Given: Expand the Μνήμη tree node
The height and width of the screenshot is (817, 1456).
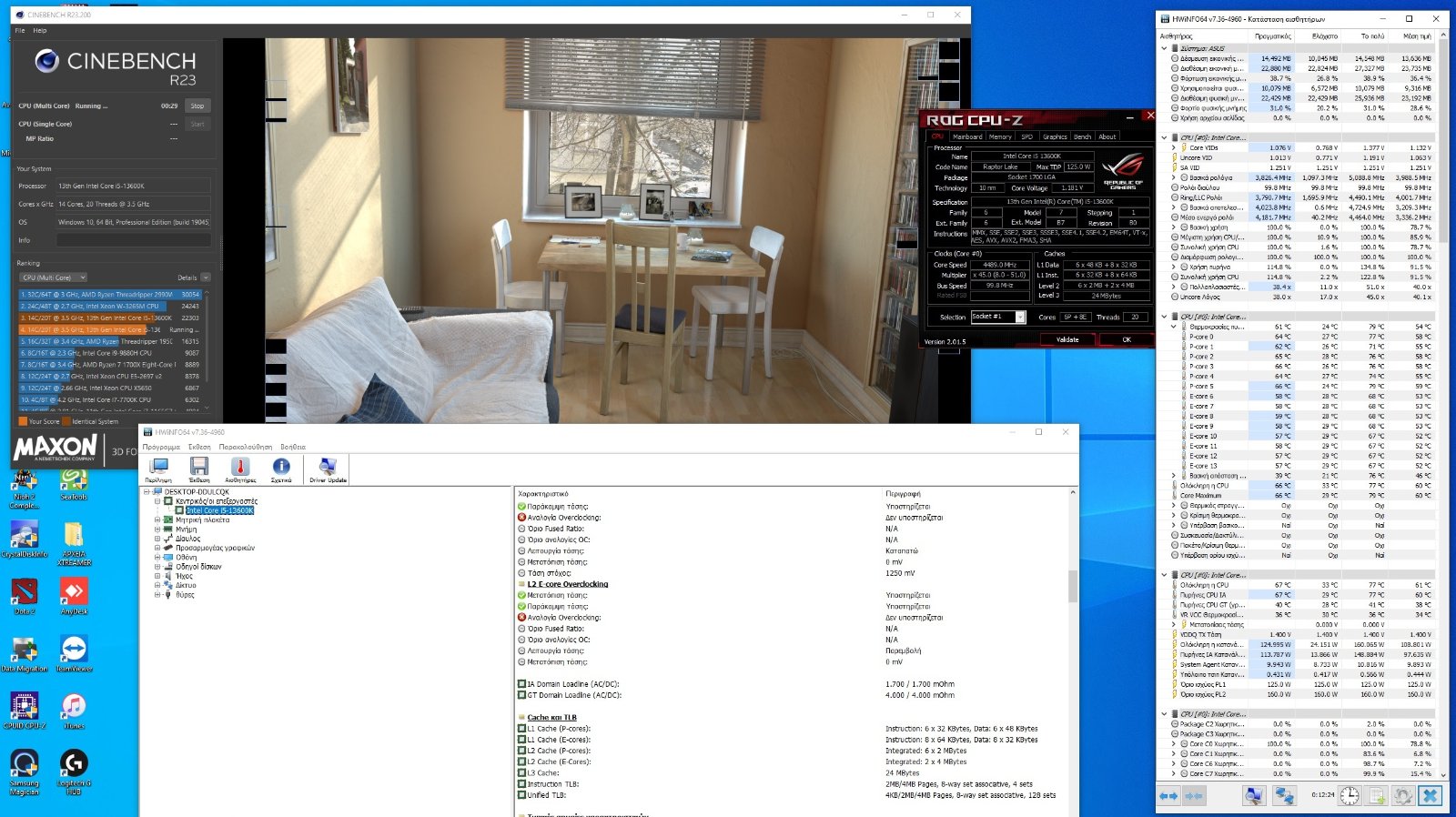Looking at the screenshot, I should [157, 529].
